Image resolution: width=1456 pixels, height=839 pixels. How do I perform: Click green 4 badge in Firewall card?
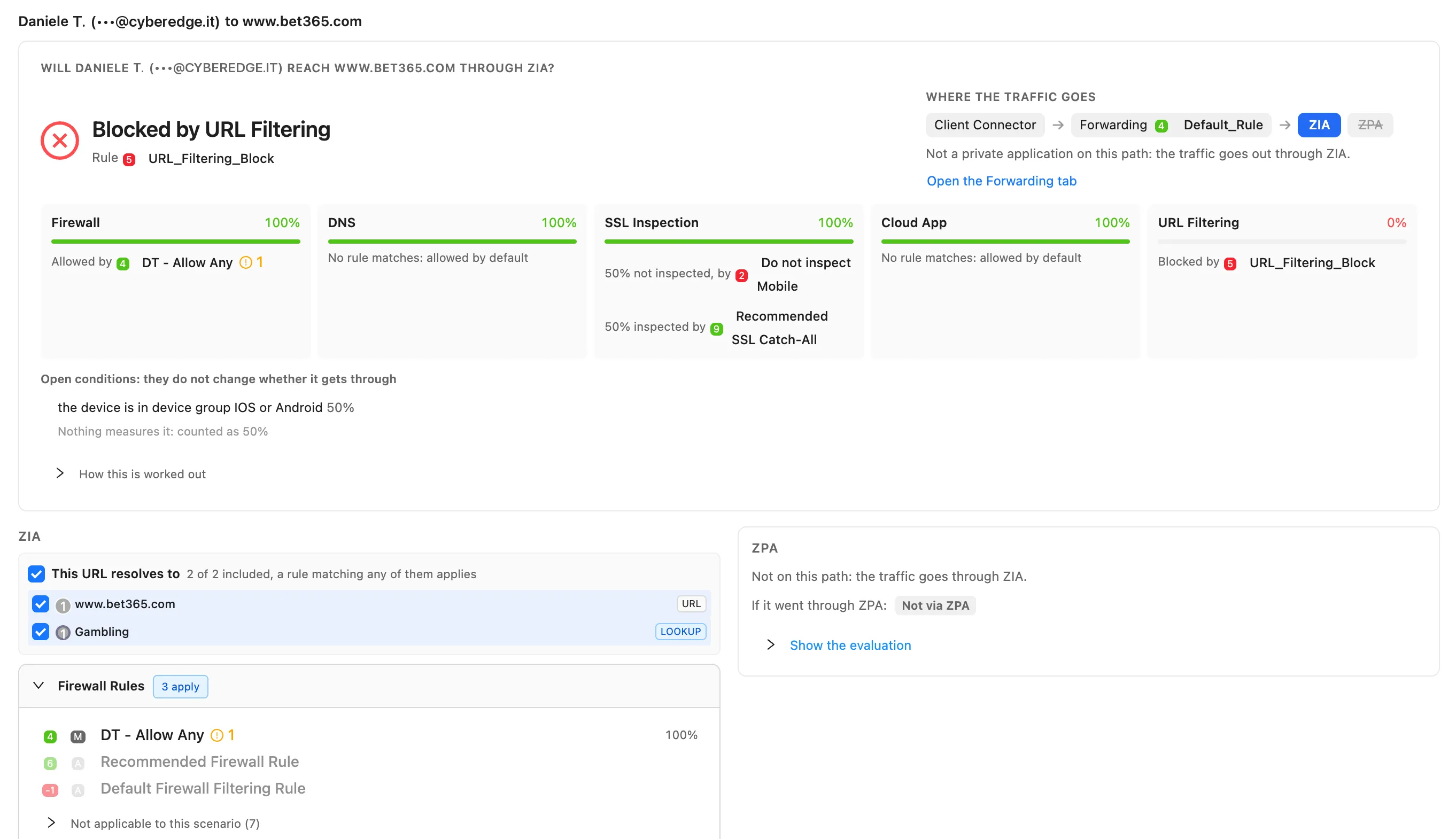(x=123, y=264)
